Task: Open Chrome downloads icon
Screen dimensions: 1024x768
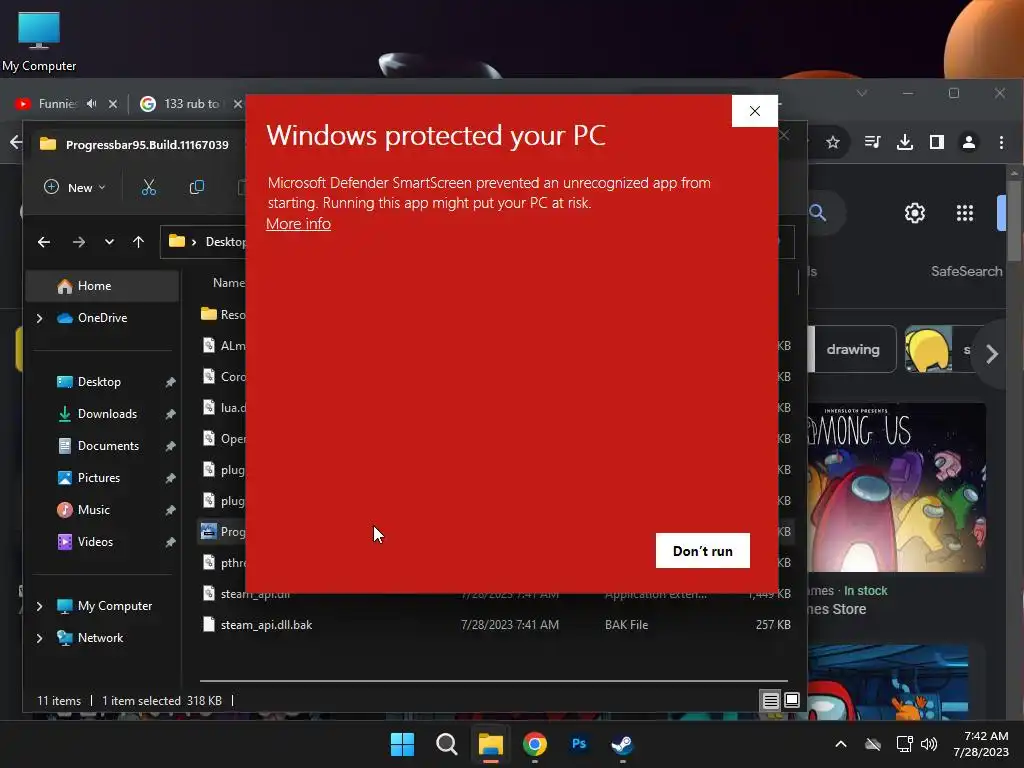Action: click(x=904, y=142)
